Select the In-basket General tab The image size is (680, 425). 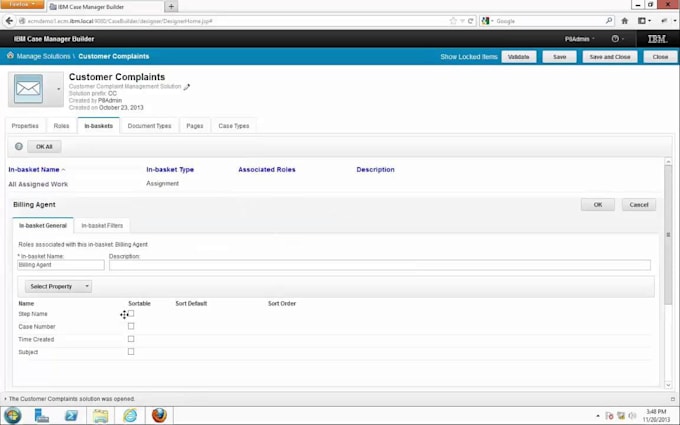[43, 226]
